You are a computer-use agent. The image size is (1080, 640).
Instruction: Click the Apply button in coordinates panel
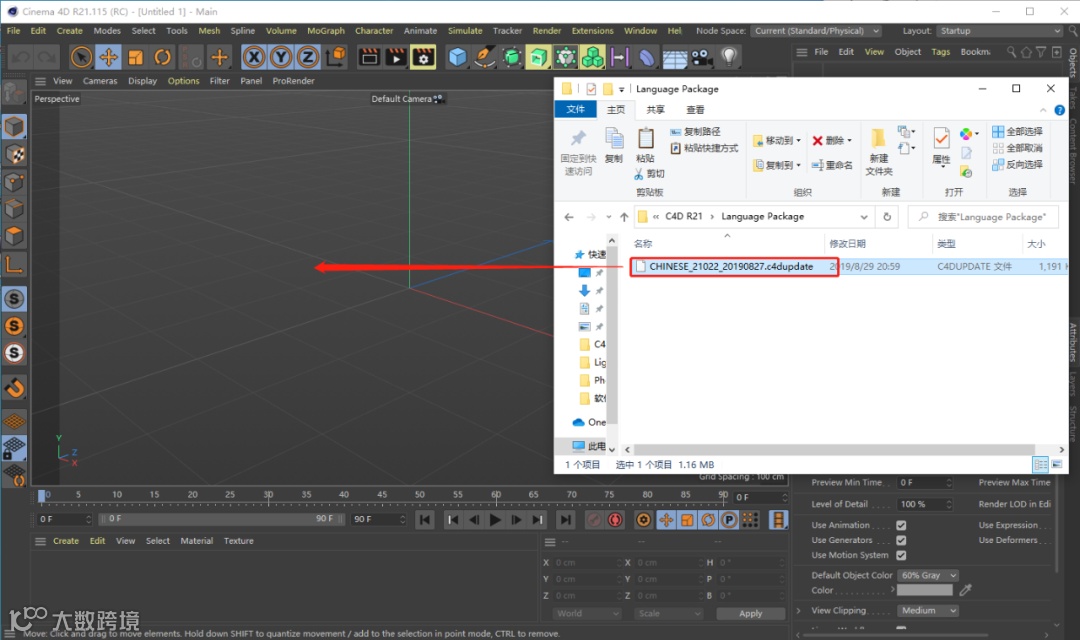(x=750, y=614)
